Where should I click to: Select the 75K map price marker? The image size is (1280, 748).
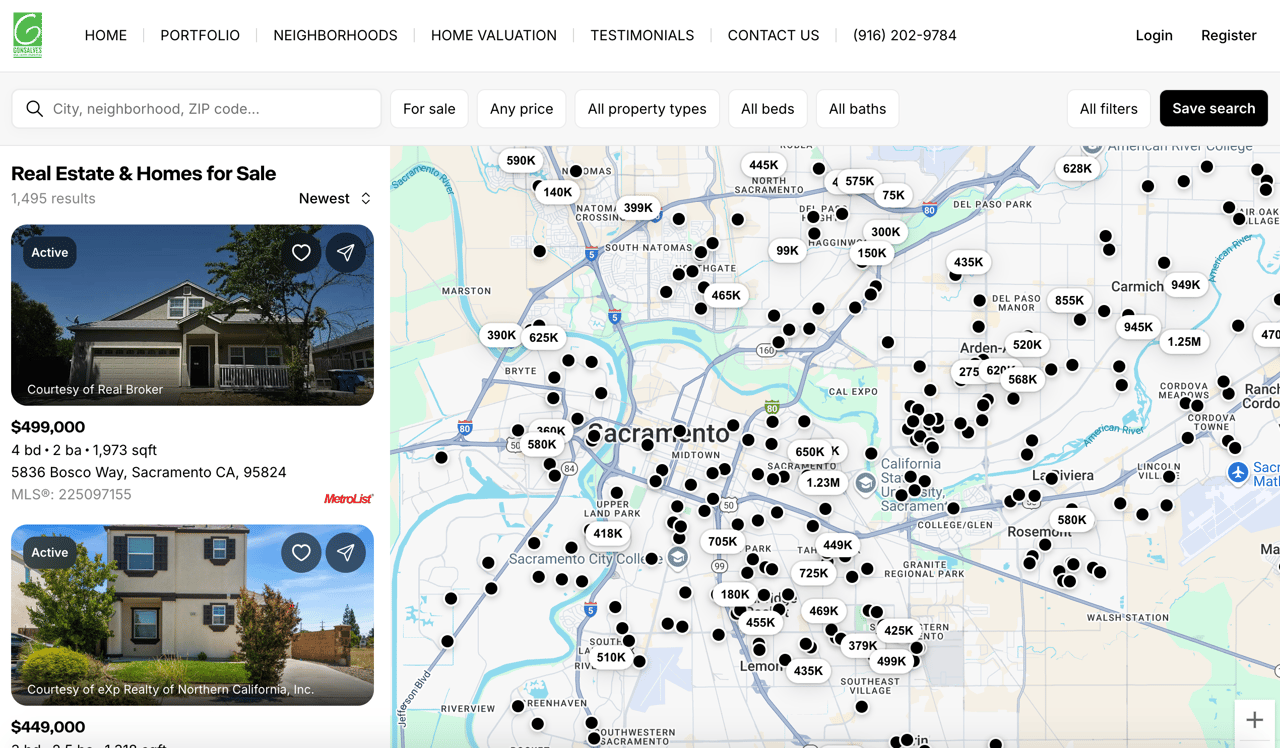coord(893,195)
